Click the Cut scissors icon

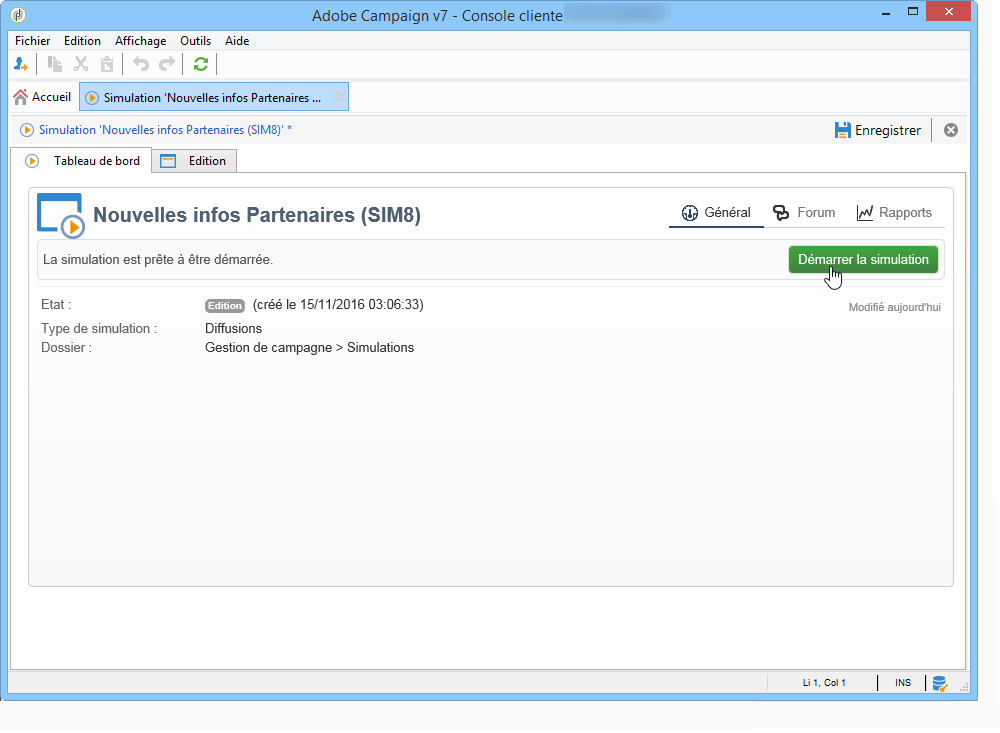[81, 64]
